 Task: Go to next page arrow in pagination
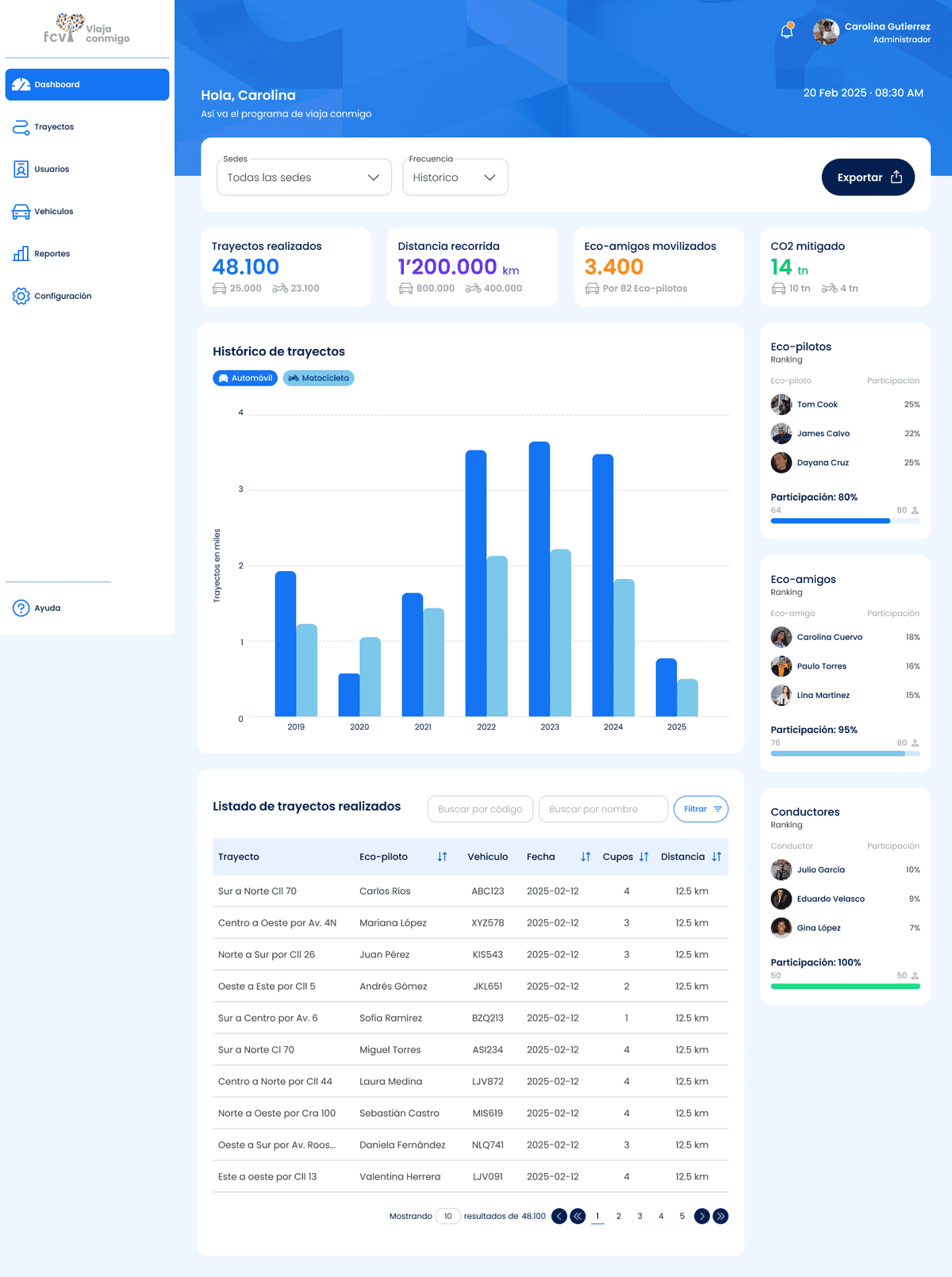pyautogui.click(x=701, y=1216)
